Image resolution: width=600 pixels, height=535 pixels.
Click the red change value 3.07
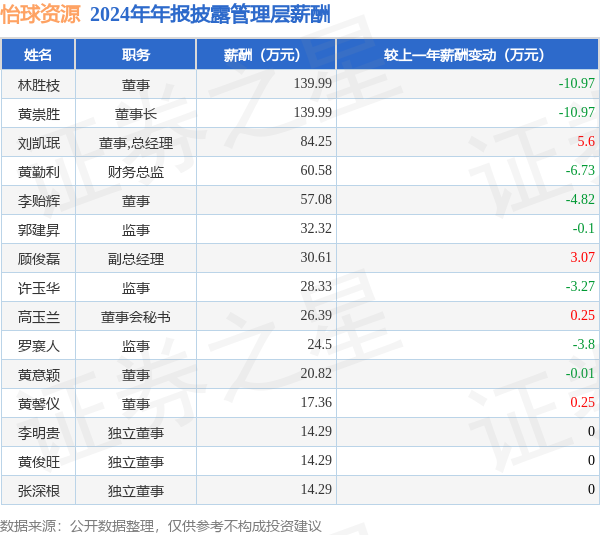pyautogui.click(x=583, y=257)
